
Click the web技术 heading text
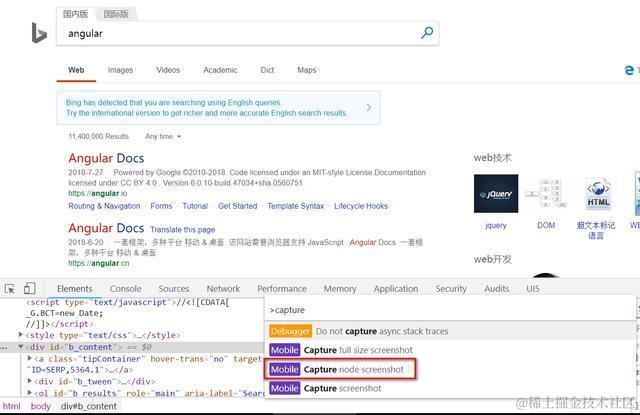[492, 158]
